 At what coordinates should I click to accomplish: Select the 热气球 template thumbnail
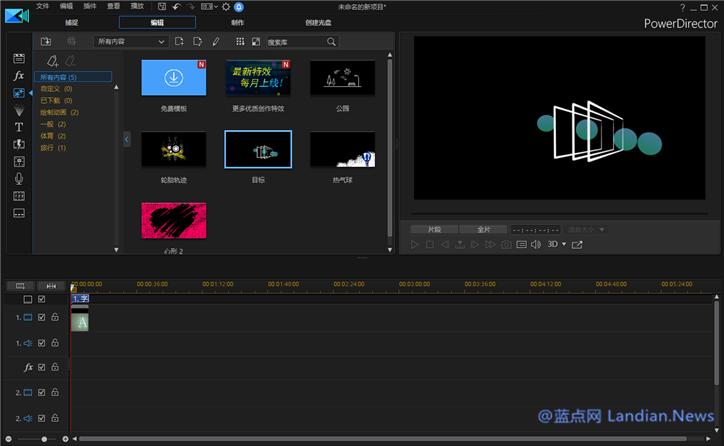[x=342, y=149]
